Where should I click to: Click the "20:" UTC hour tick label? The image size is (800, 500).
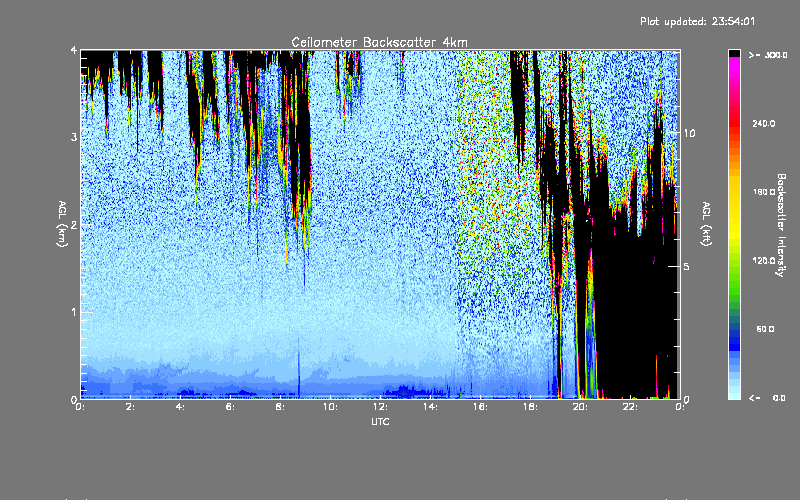[580, 407]
